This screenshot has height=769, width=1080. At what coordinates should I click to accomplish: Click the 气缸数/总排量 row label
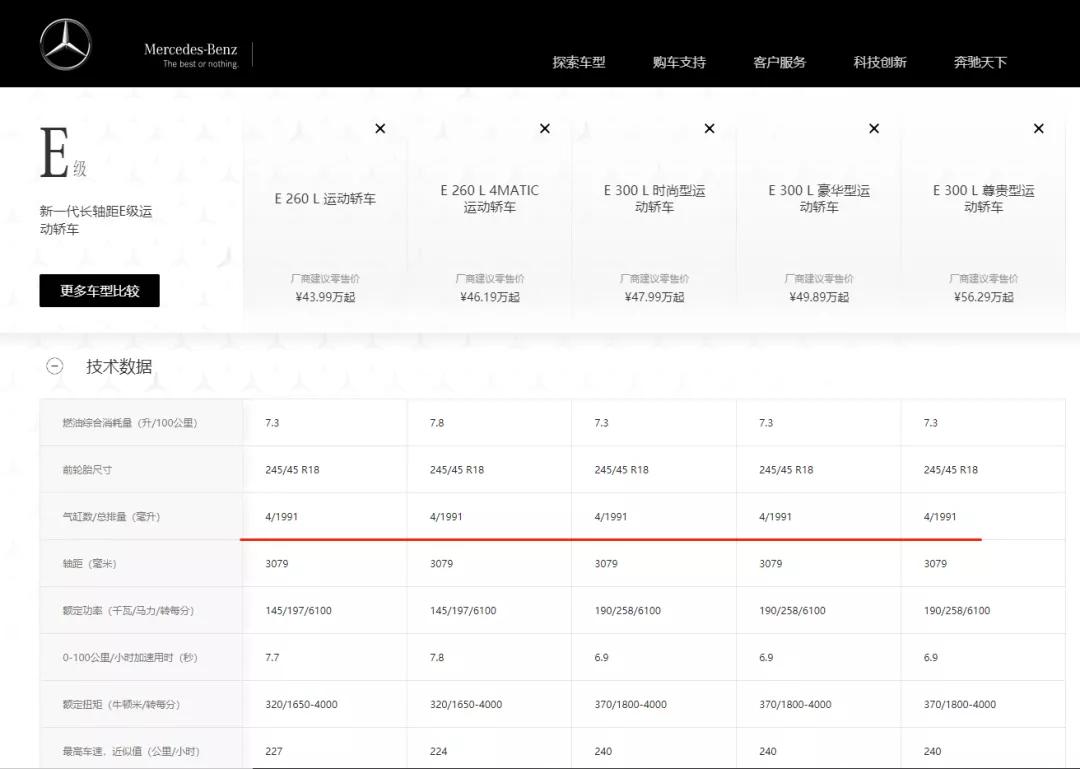pyautogui.click(x=111, y=517)
